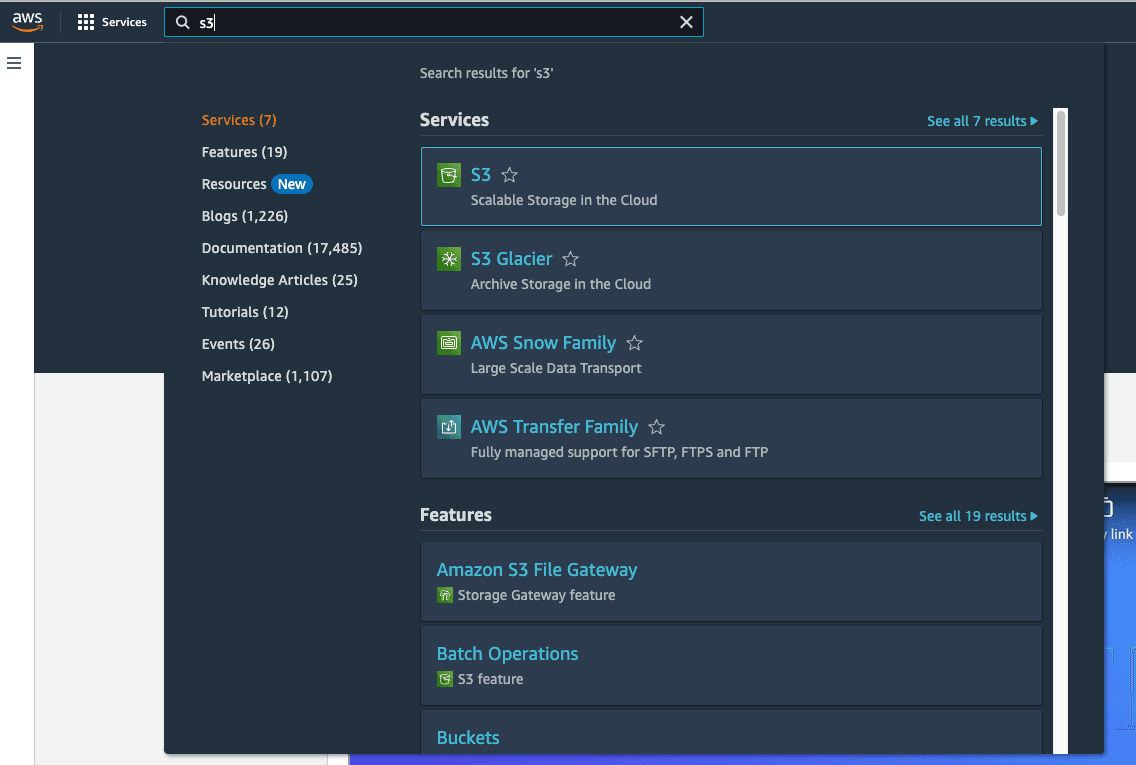Expand See all 19 results for Features
This screenshot has height=765, width=1136.
pyautogui.click(x=978, y=516)
